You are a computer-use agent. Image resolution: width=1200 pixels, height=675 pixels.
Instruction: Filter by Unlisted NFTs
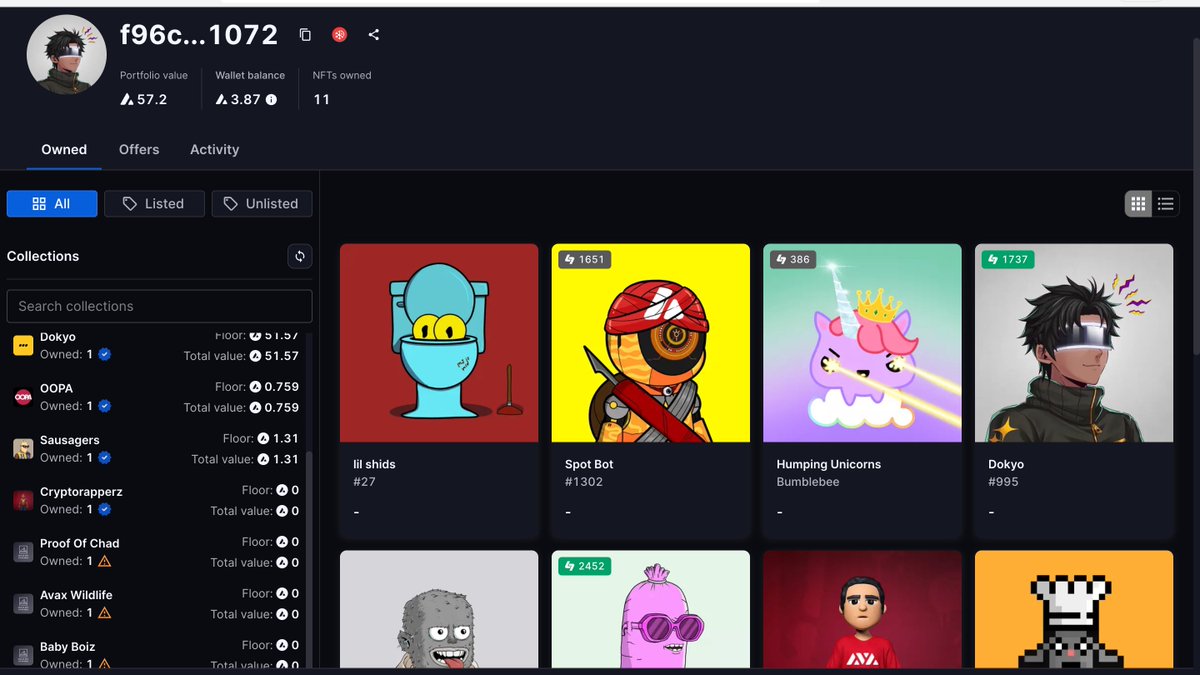coord(262,204)
